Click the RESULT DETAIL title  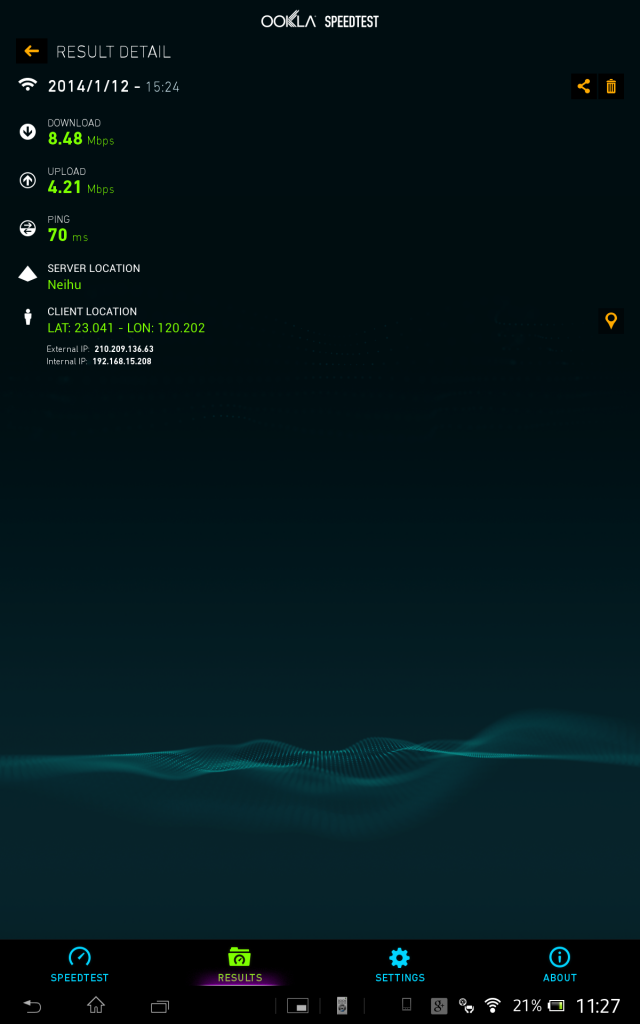[x=114, y=52]
